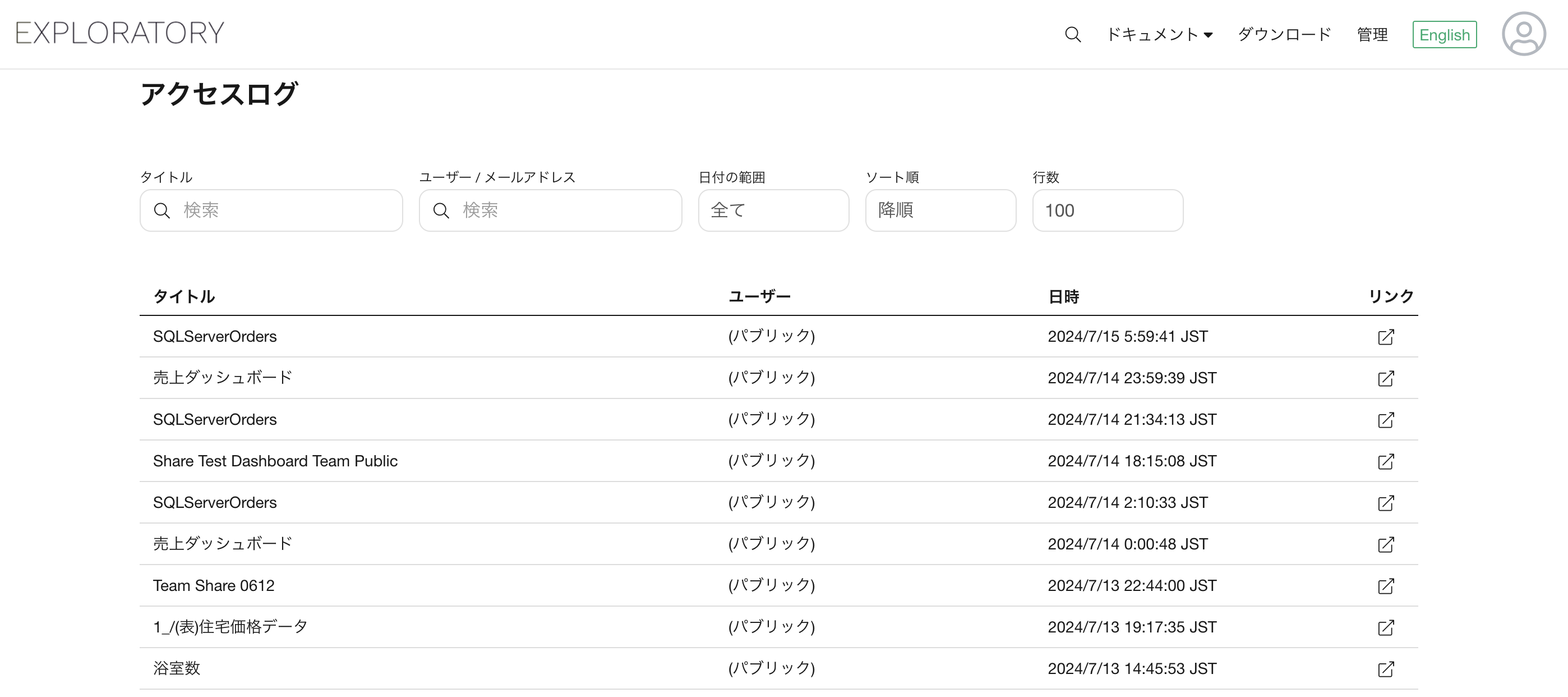Open link for Team Share 0612 row
The height and width of the screenshot is (697, 1568).
click(1386, 585)
